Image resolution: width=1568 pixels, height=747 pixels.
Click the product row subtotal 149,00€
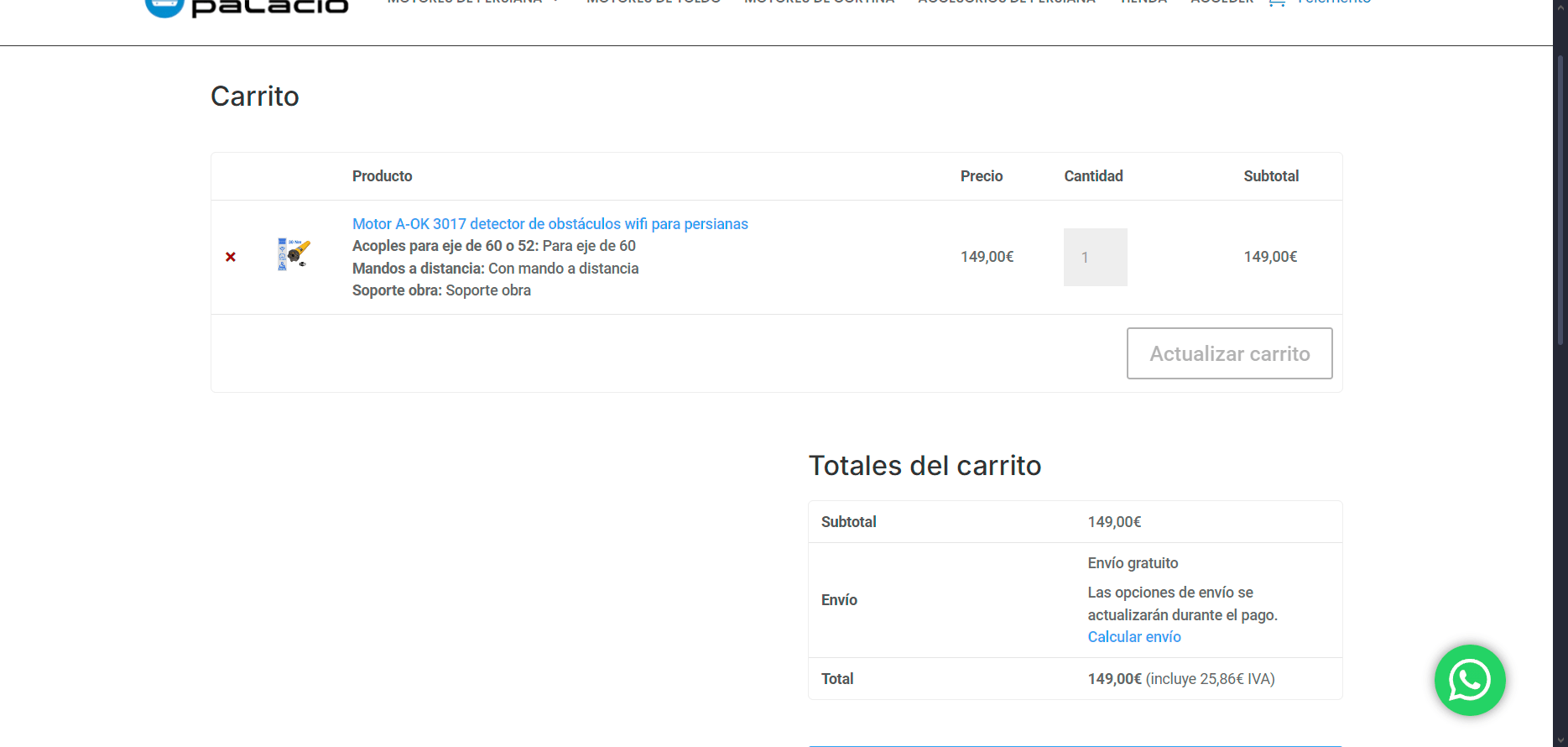pyautogui.click(x=1271, y=257)
